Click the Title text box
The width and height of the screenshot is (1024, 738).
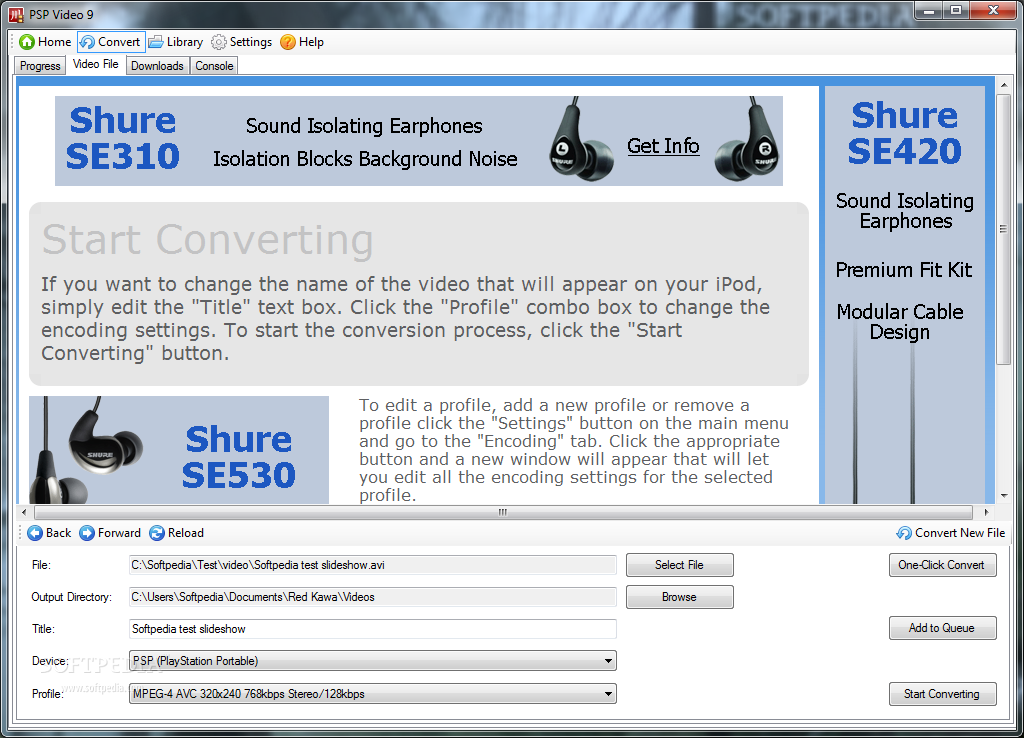372,629
